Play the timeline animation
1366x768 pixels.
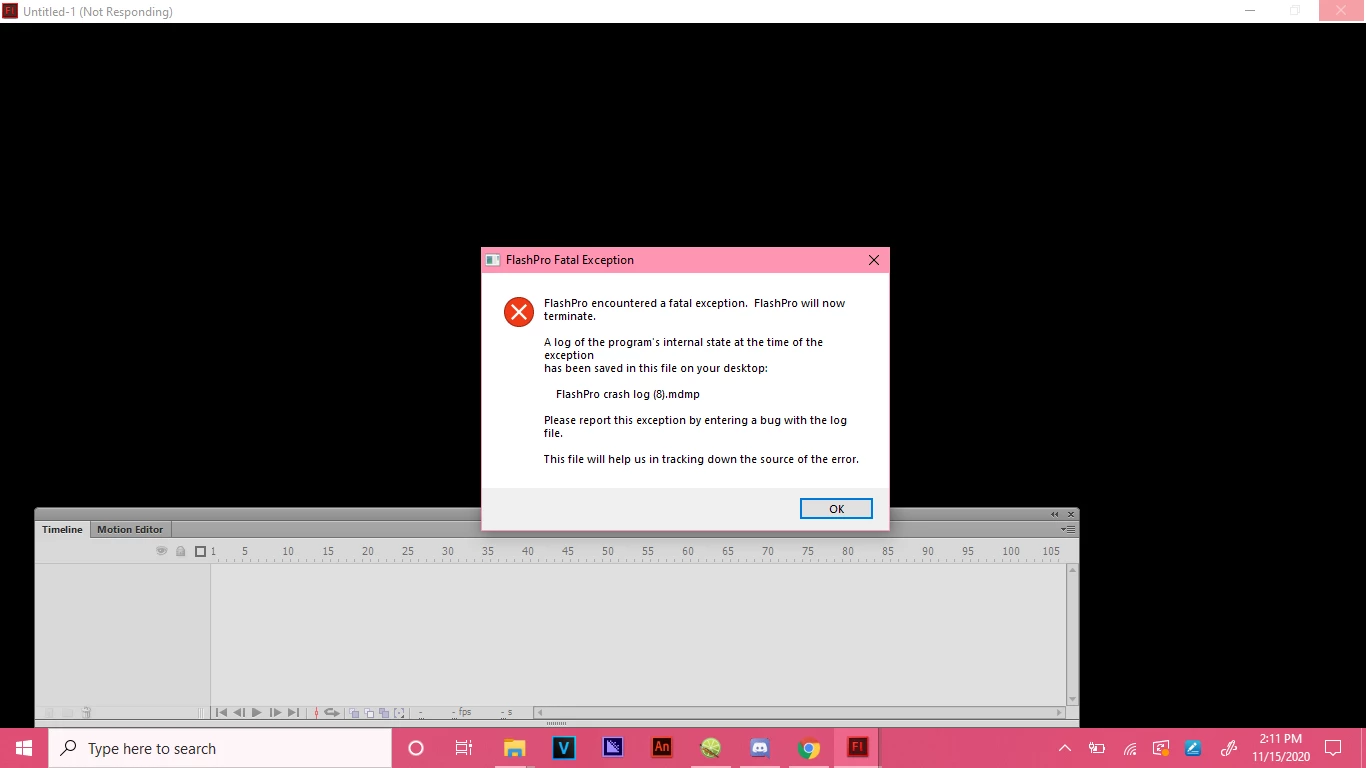click(257, 713)
